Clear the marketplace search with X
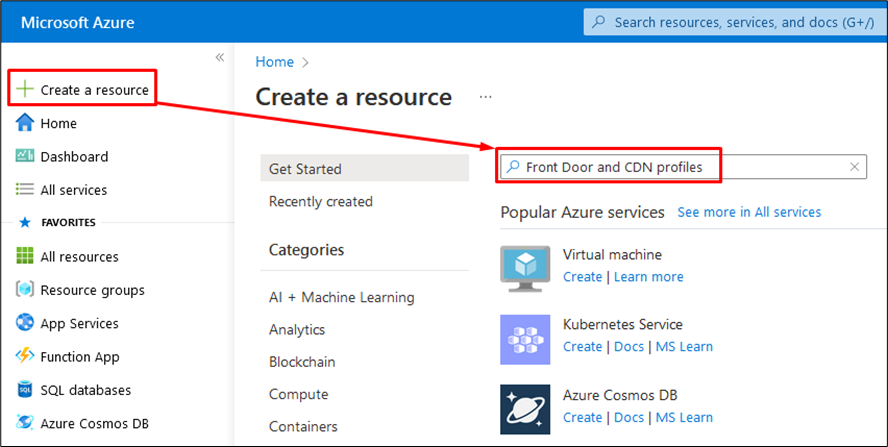This screenshot has height=447, width=888. 855,167
